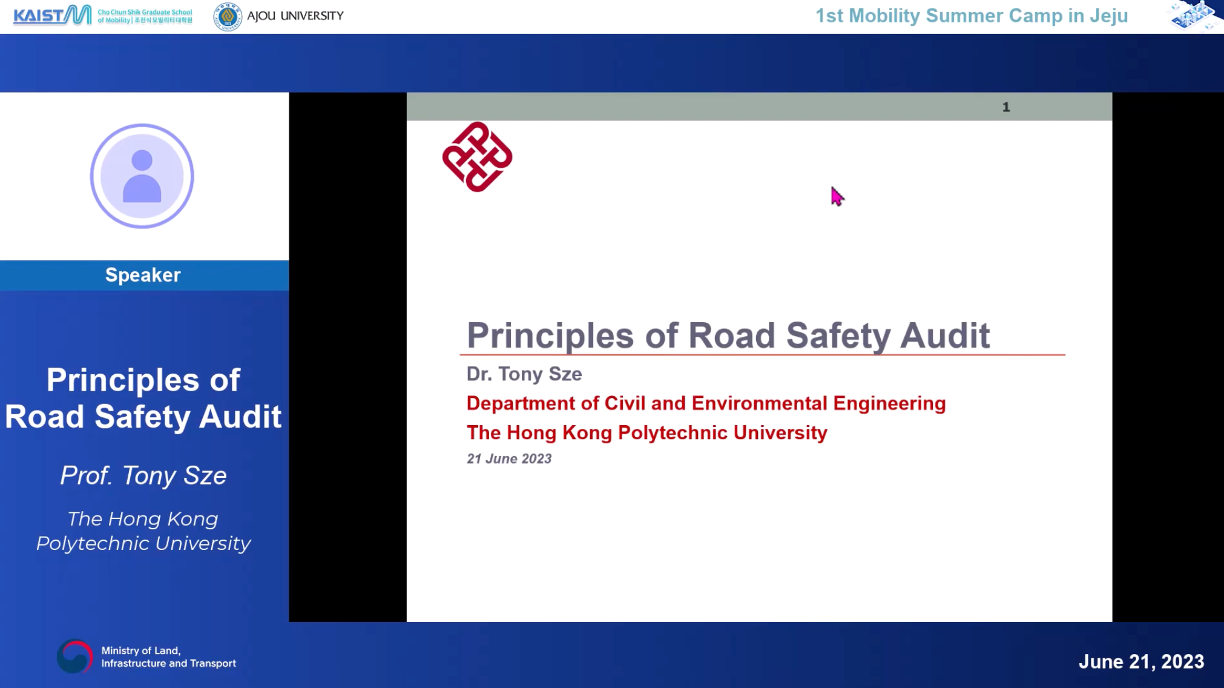Screen dimensions: 1224x688
Task: Click the italic 21 June 2023 slide date
Action: tap(509, 459)
